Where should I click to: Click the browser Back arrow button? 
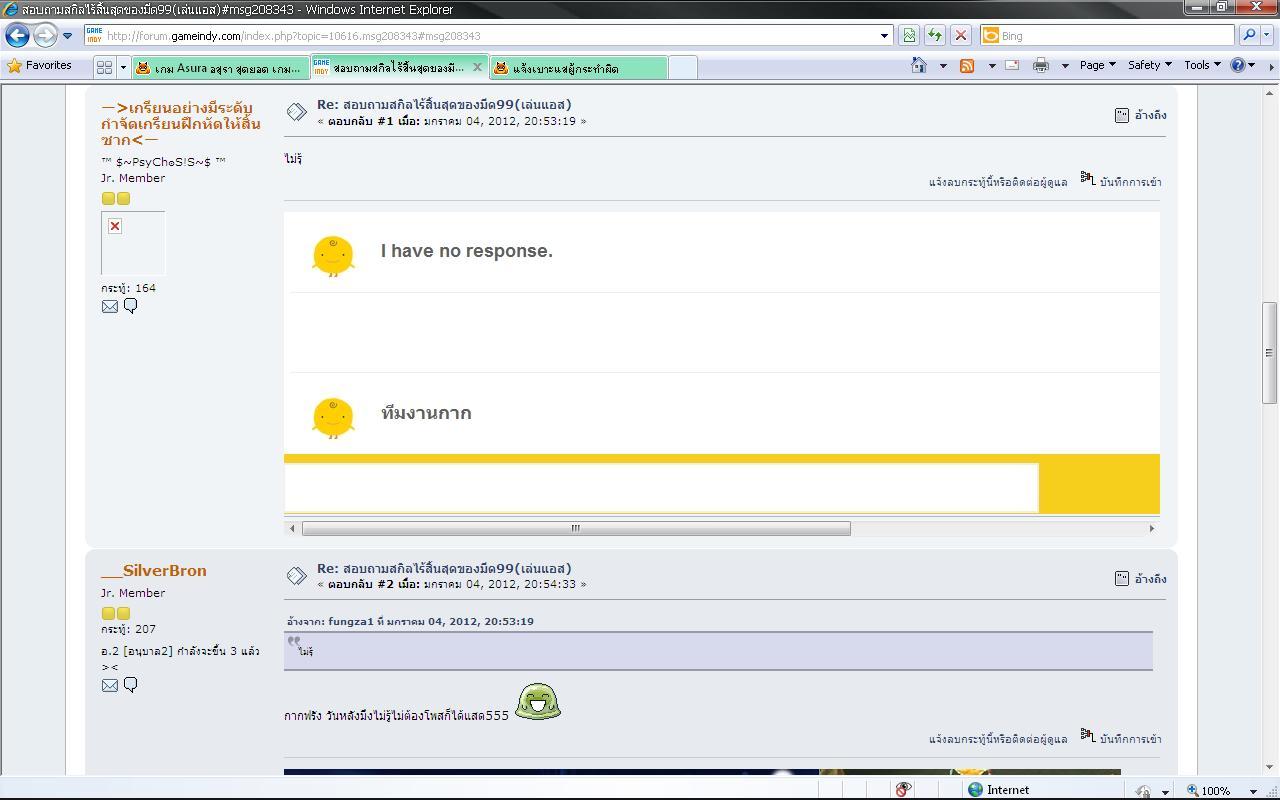[17, 35]
